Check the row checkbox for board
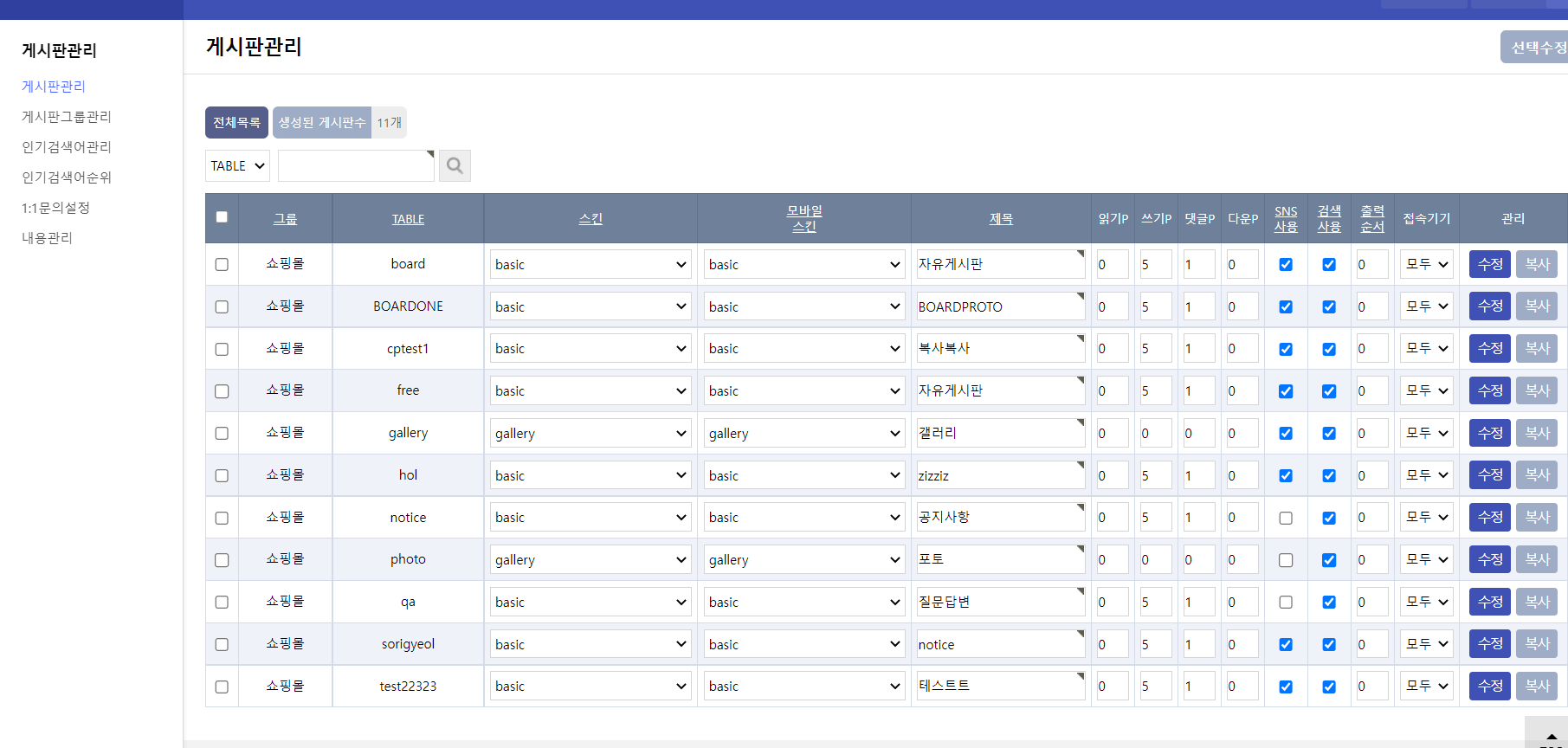Viewport: 1568px width, 748px height. (222, 264)
